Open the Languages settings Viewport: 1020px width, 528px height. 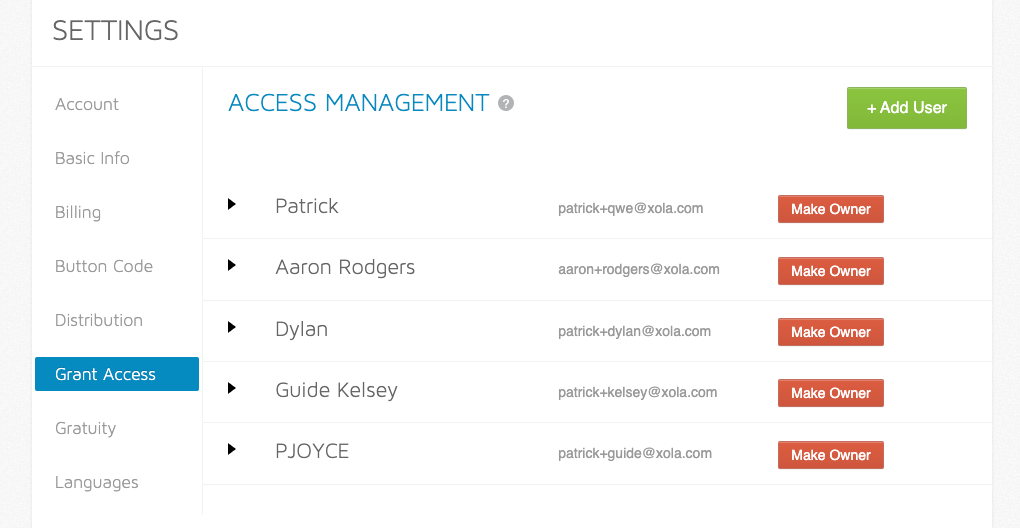click(97, 482)
